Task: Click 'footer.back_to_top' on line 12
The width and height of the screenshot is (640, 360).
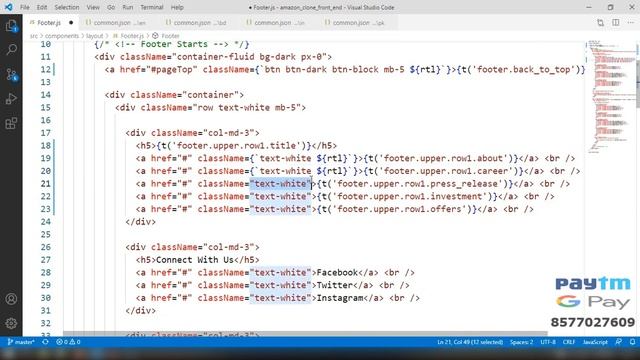Action: [x=524, y=69]
